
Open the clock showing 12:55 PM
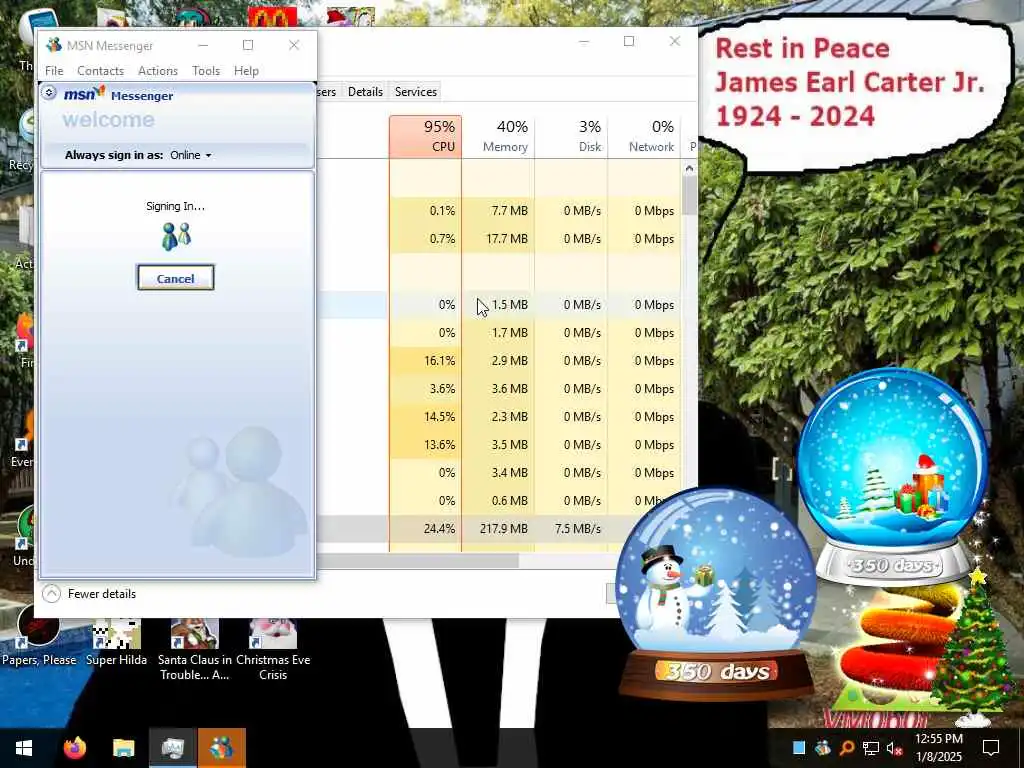938,748
